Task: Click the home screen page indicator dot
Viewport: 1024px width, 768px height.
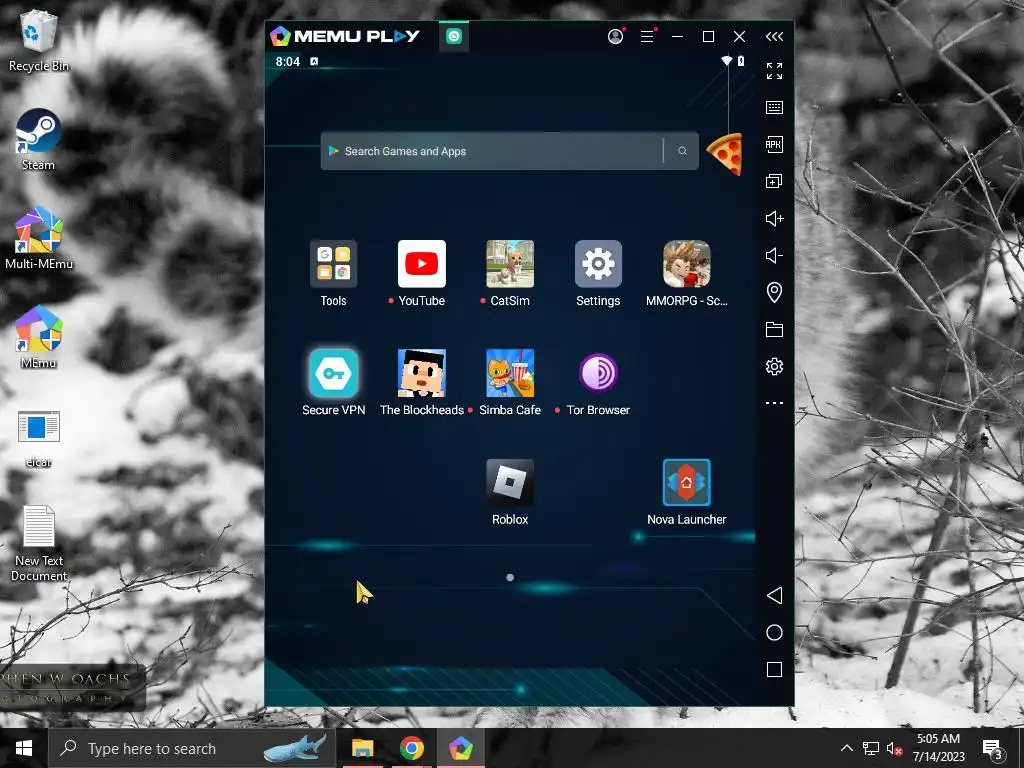Action: pyautogui.click(x=510, y=577)
